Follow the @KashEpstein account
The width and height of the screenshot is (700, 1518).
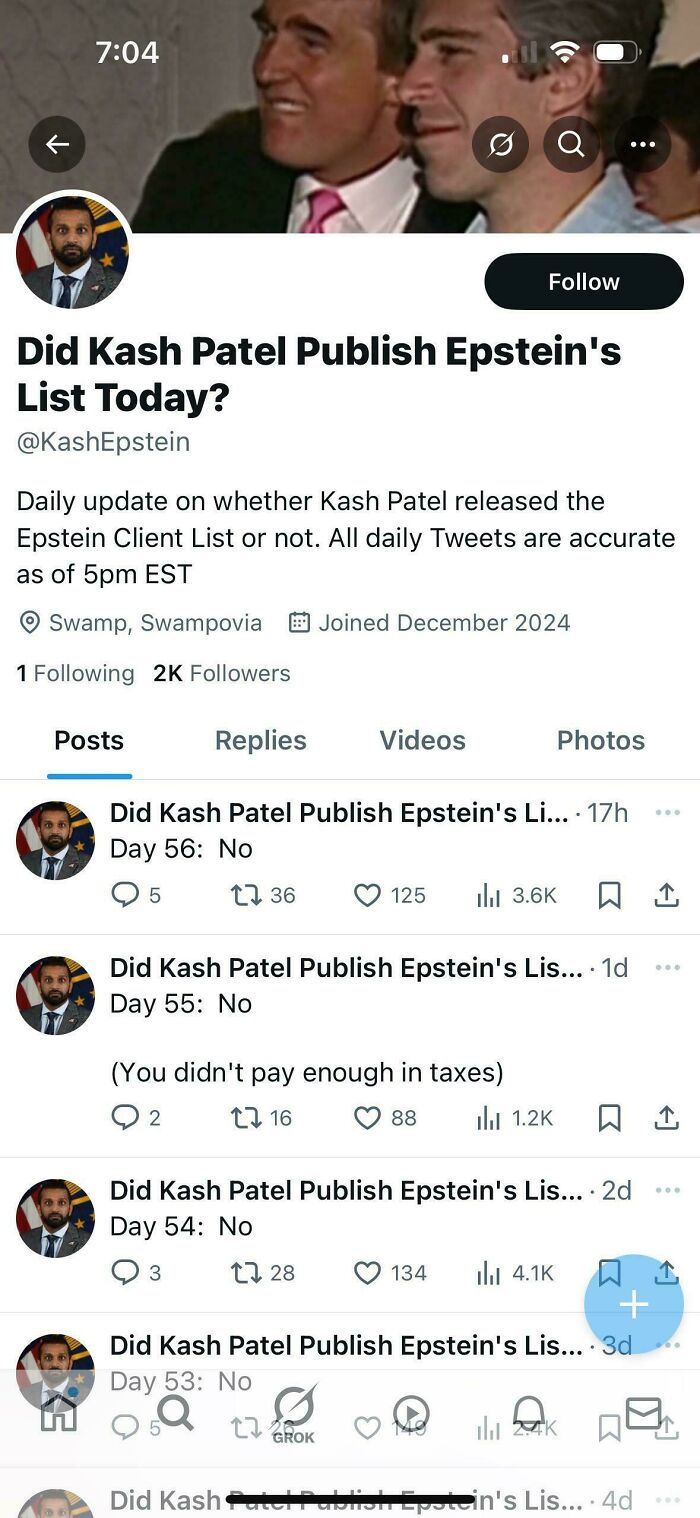click(583, 281)
